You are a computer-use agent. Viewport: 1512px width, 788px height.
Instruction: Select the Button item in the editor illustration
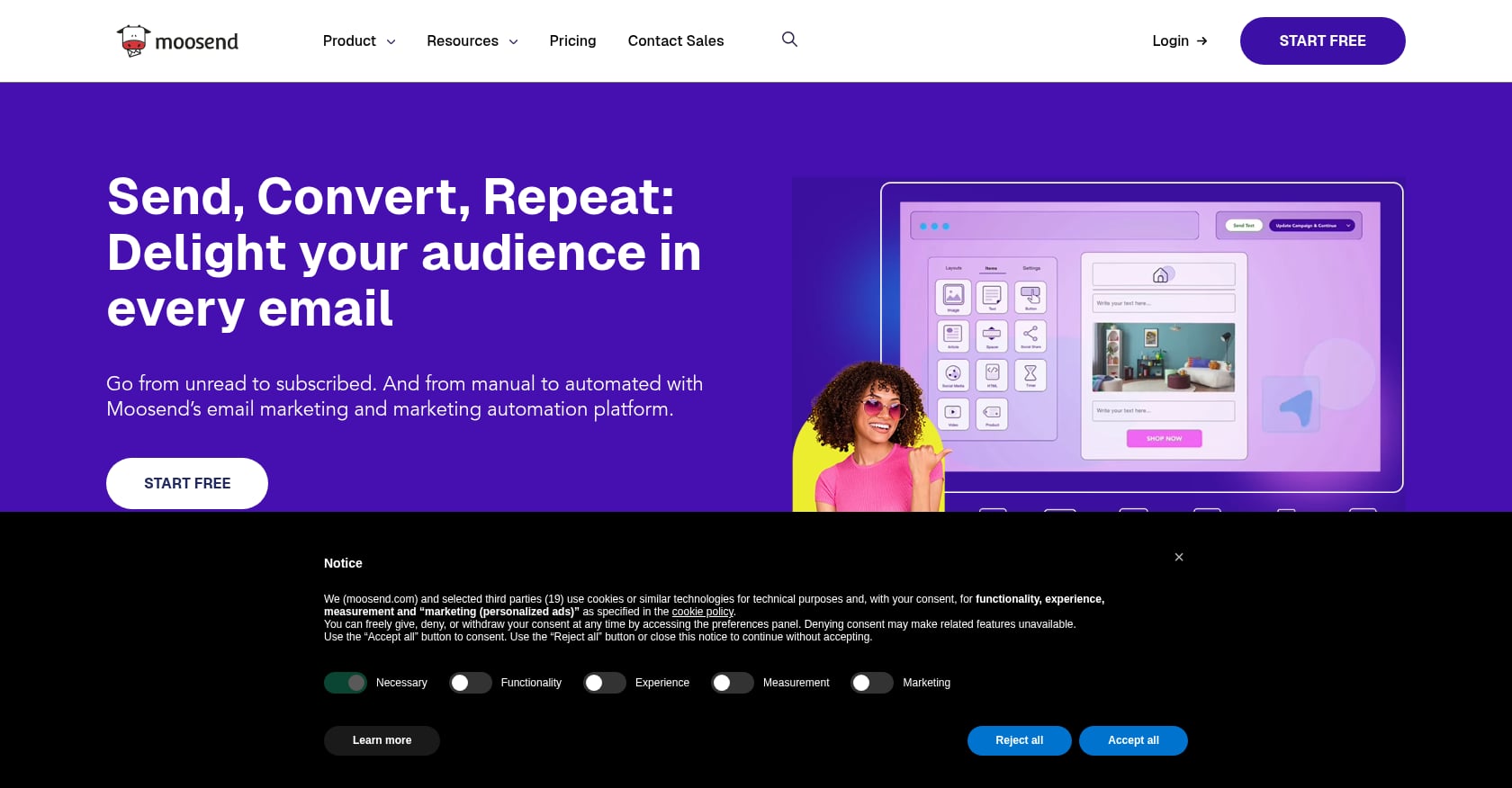(x=1030, y=296)
